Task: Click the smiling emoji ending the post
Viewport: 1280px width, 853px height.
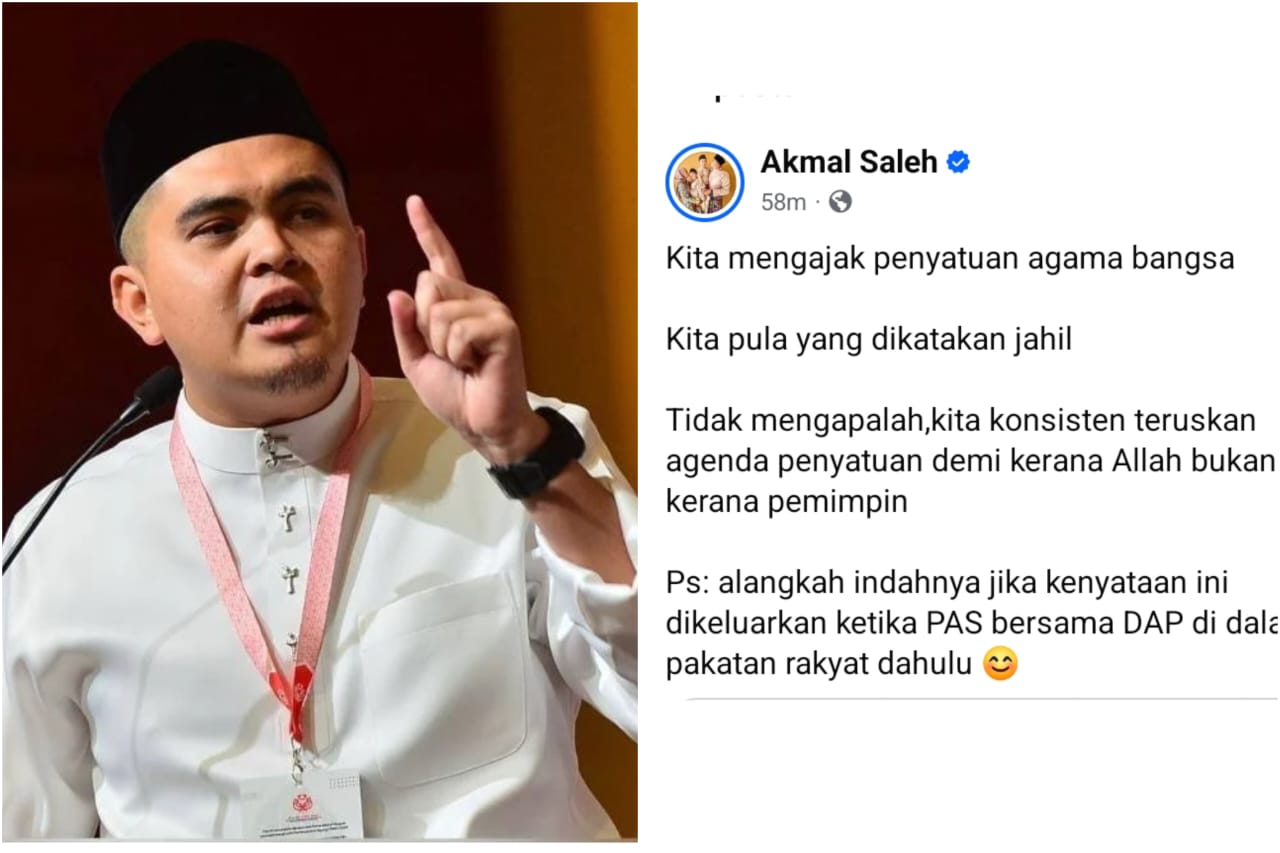Action: [x=1000, y=665]
